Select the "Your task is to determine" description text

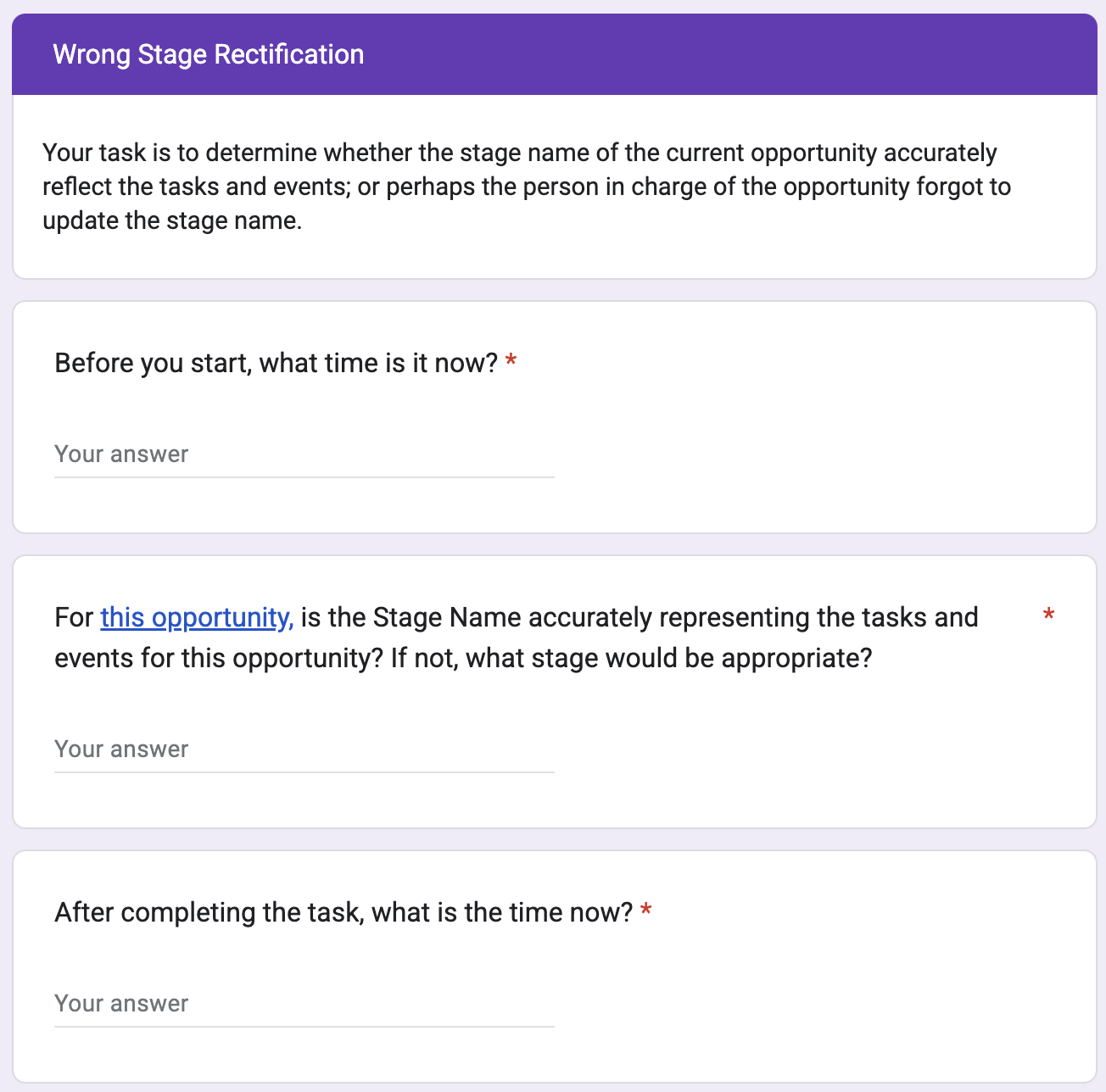point(519,153)
